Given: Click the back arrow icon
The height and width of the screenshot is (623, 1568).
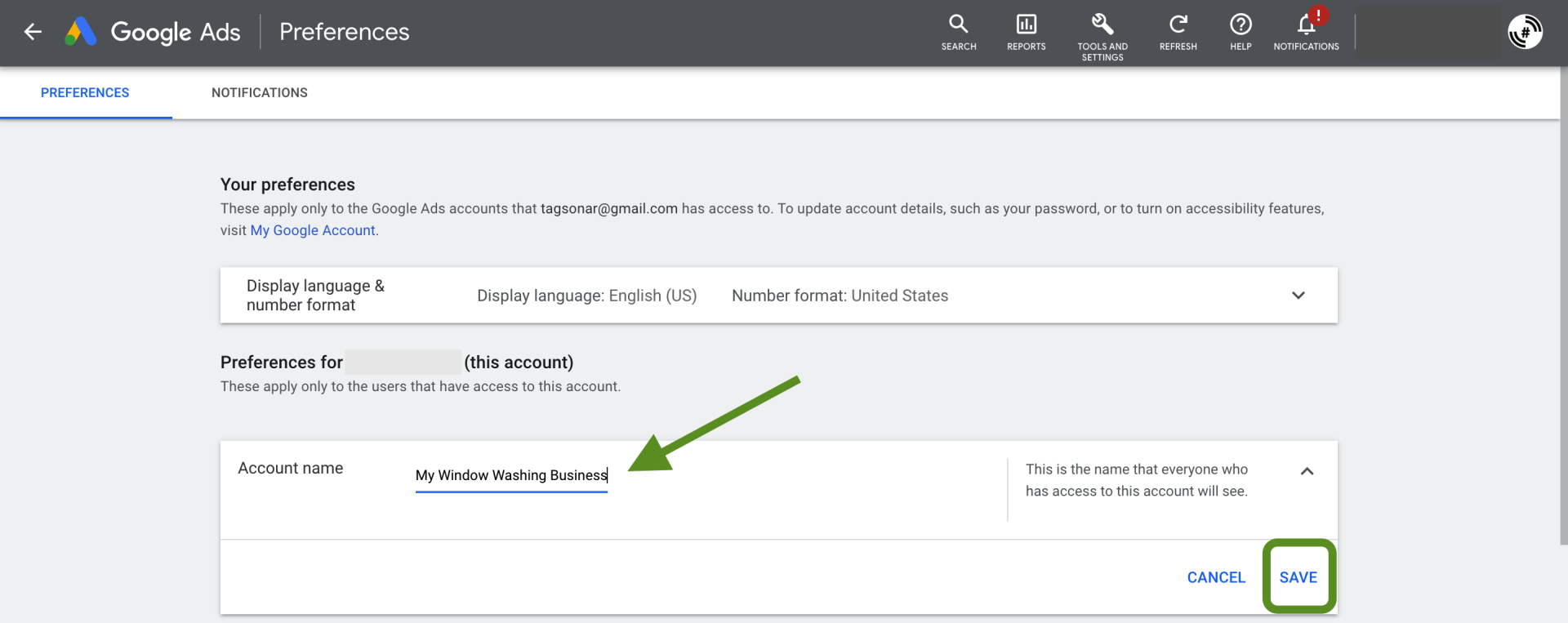Looking at the screenshot, I should 33,32.
